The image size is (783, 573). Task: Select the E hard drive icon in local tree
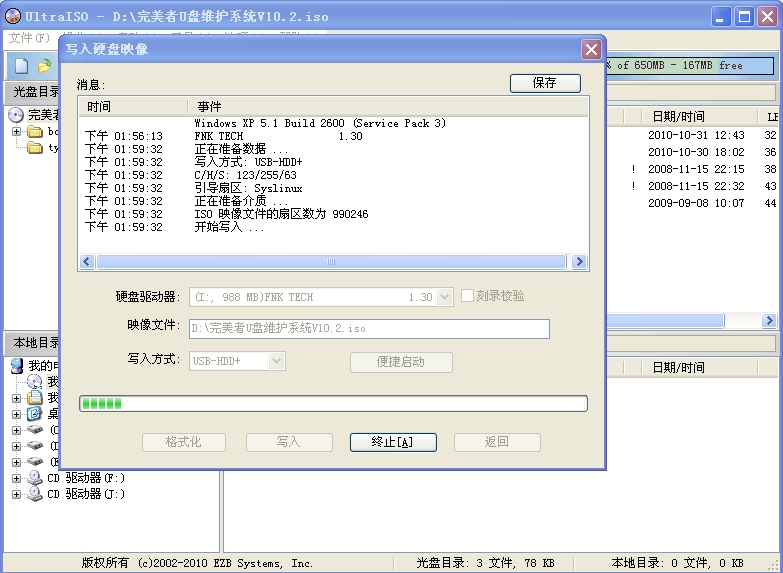coord(34,461)
